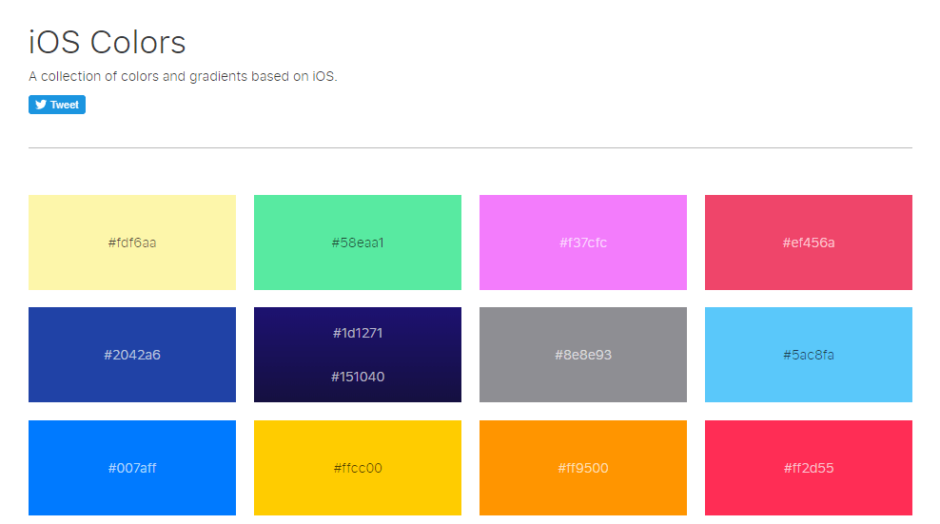Choose the iOS blue #007aff swatch
The width and height of the screenshot is (940, 524).
point(132,468)
